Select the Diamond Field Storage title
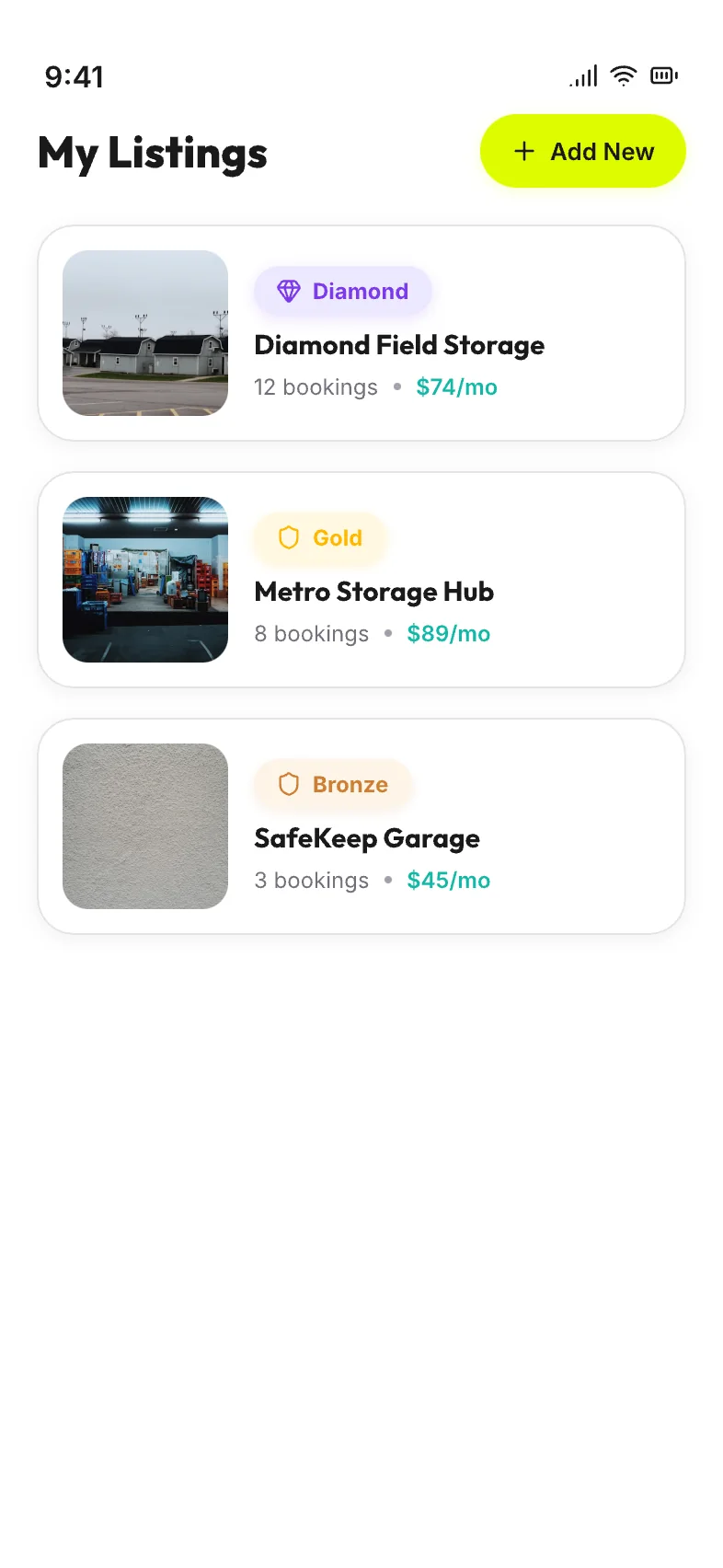This screenshot has width=723, height=1568. [399, 345]
